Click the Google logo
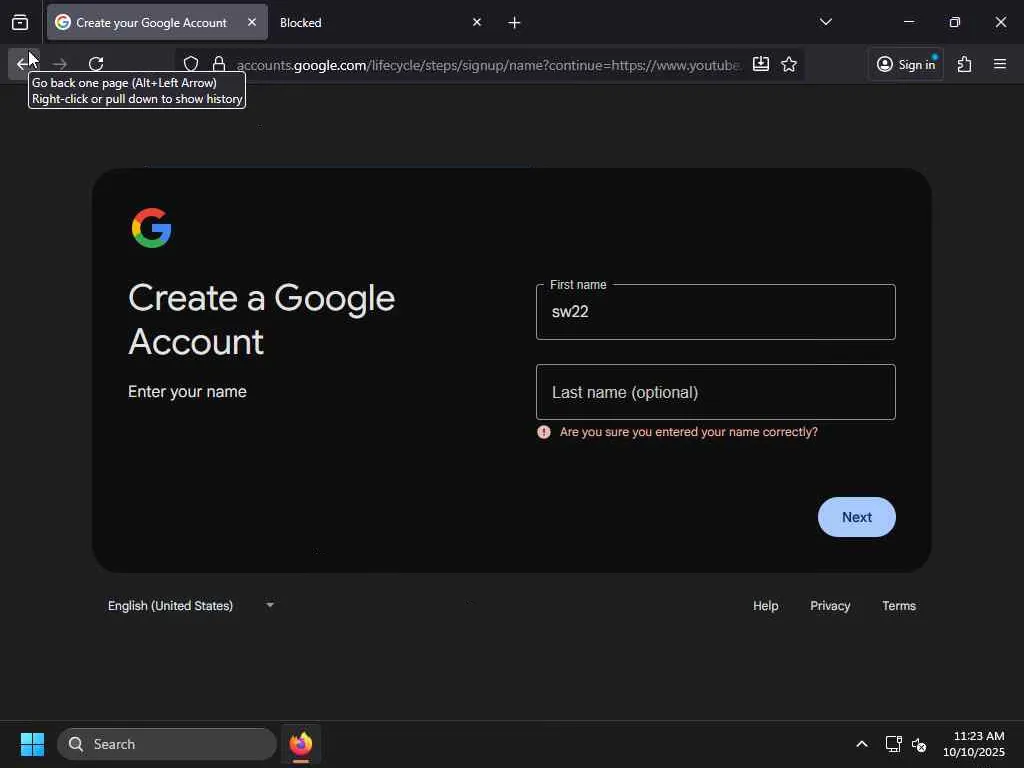This screenshot has height=768, width=1024. click(x=152, y=228)
